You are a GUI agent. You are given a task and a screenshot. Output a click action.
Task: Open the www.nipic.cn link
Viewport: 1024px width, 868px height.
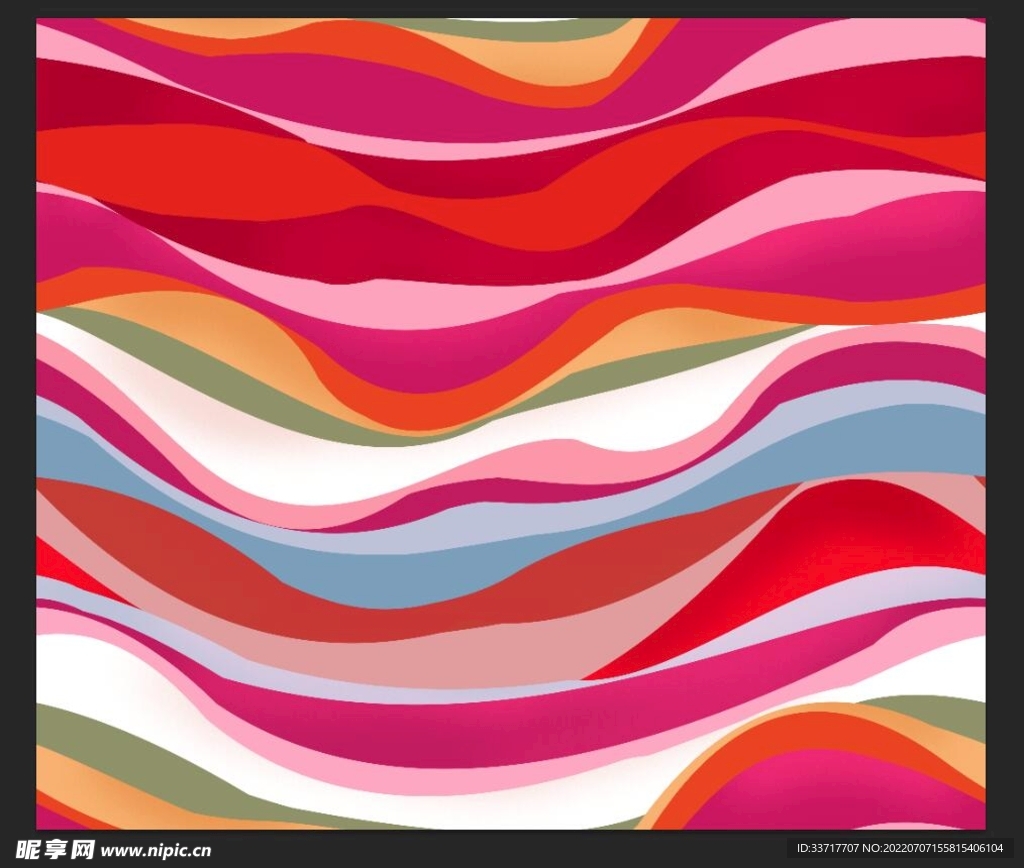[x=156, y=851]
